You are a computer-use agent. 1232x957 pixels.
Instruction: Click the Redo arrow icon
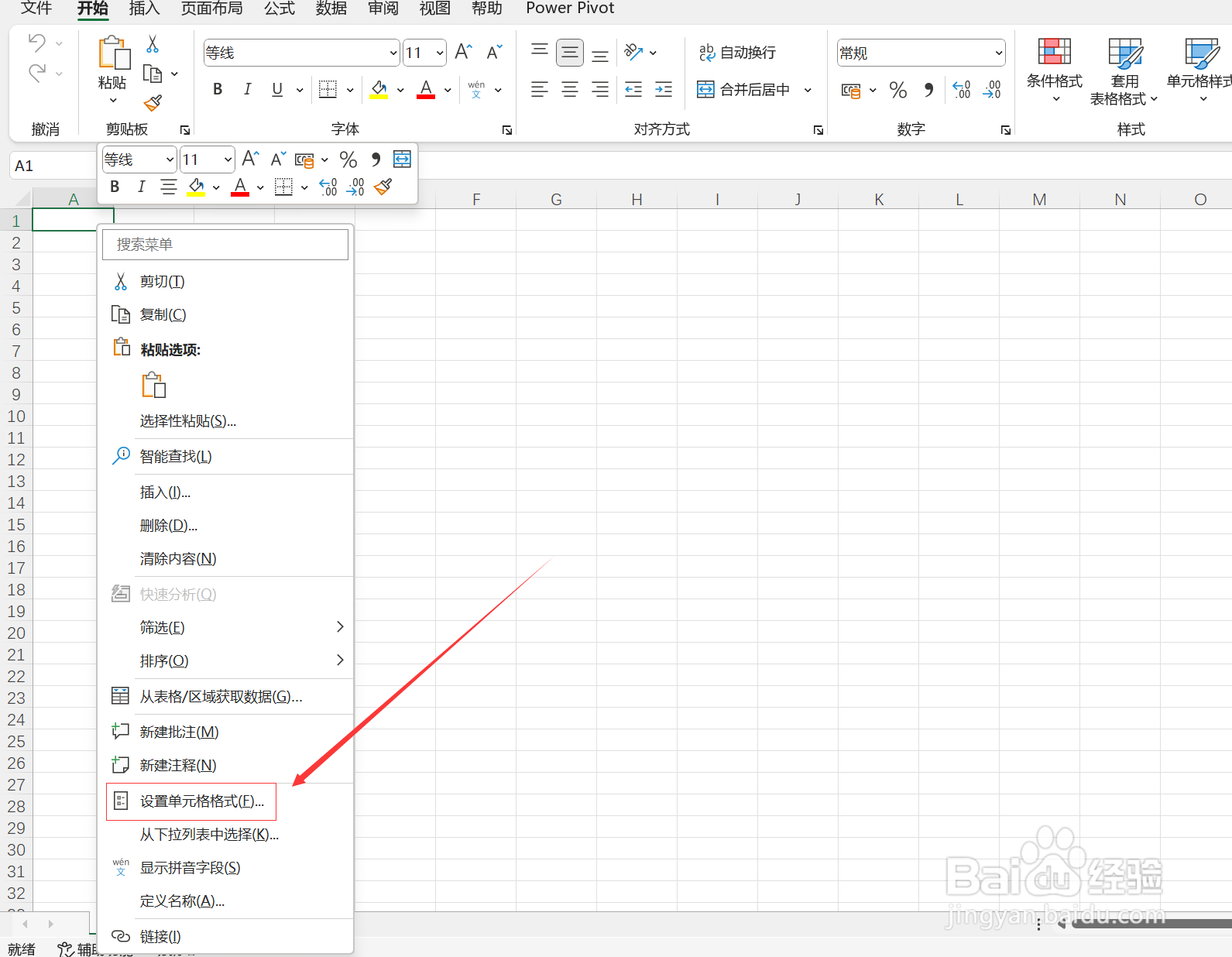click(x=36, y=73)
